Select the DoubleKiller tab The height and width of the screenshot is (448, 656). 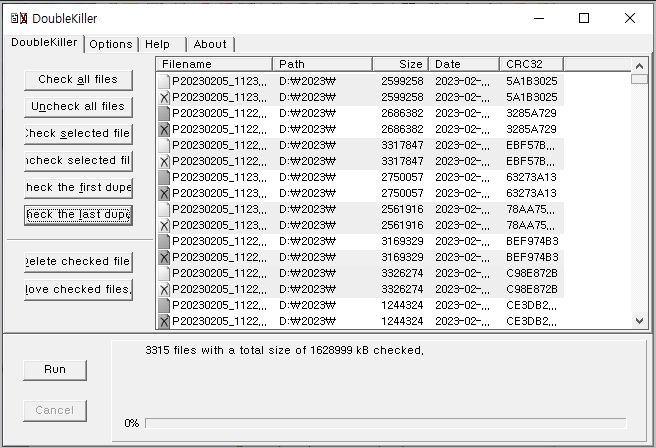coord(44,43)
